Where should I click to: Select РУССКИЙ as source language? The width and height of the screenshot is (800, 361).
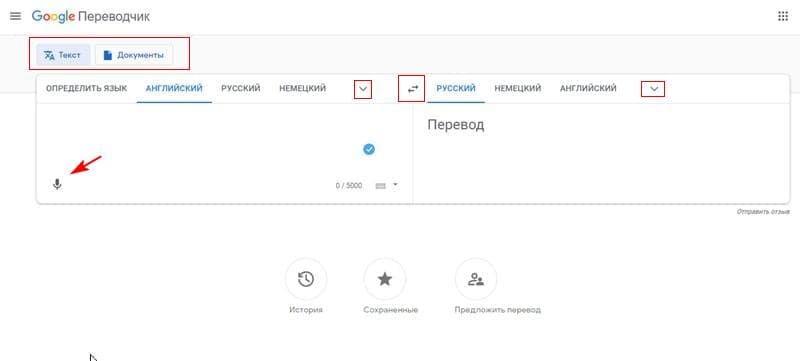[241, 88]
